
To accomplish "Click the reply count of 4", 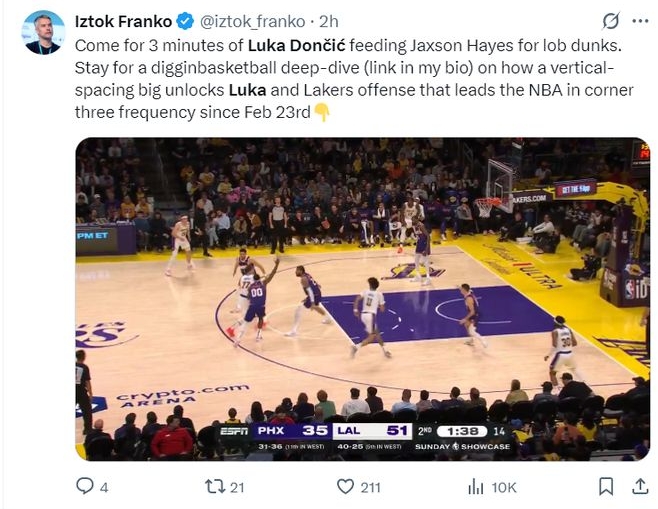I will (104, 487).
